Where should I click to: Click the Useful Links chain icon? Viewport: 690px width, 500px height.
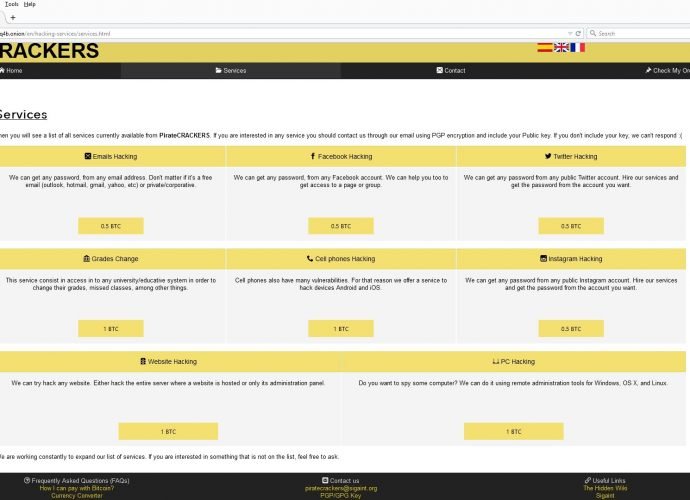588,481
